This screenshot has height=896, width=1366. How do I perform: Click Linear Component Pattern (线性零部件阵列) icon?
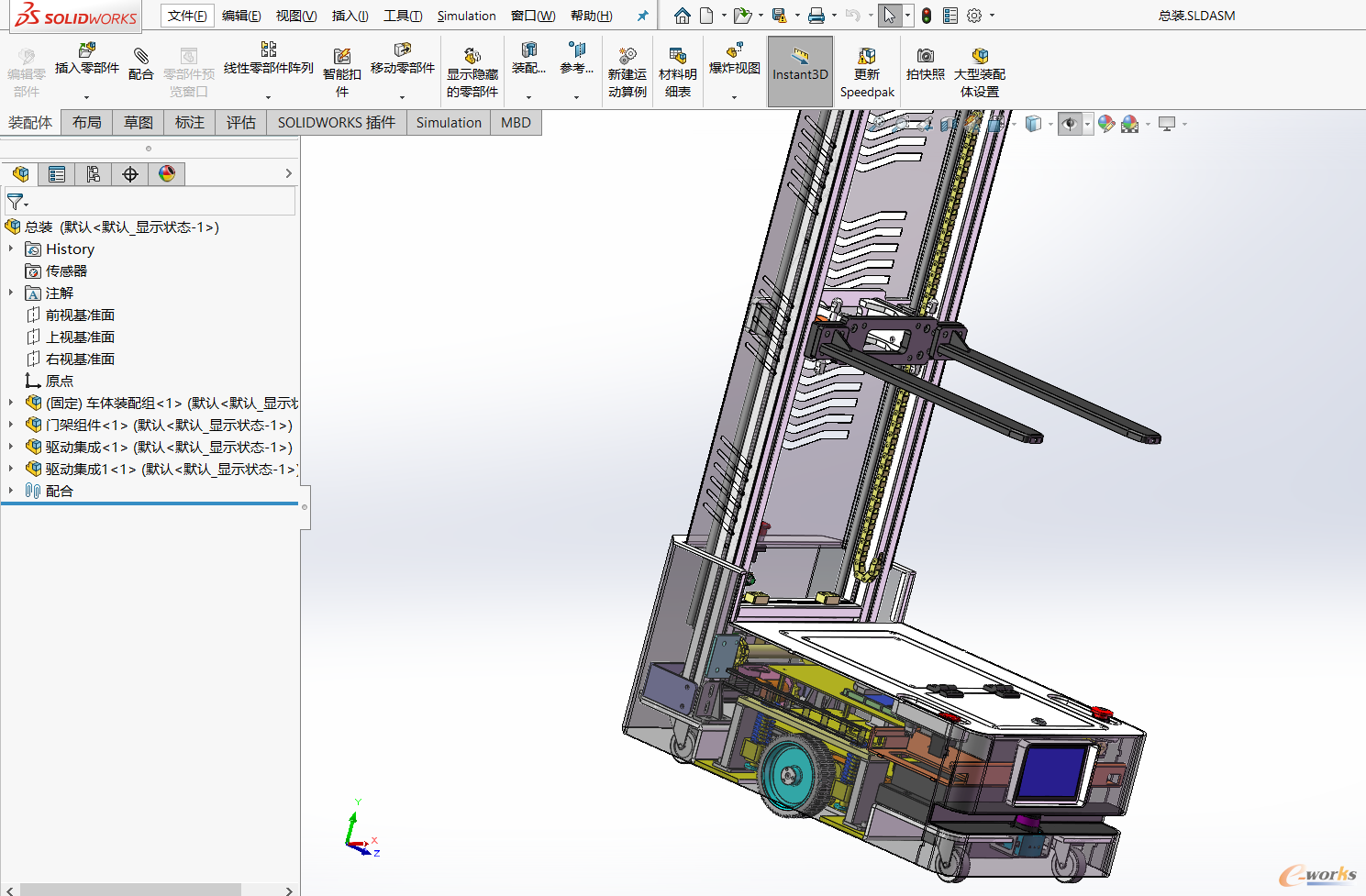coord(269,50)
